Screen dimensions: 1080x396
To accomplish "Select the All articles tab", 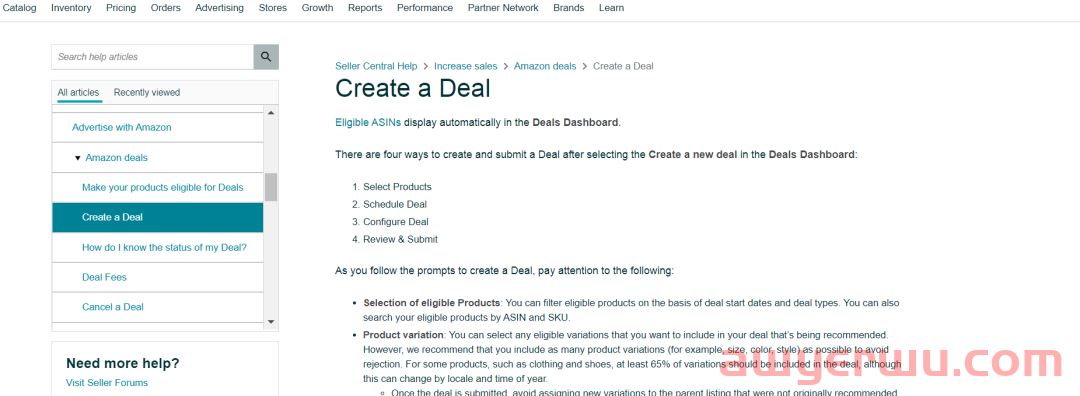I will coord(78,92).
